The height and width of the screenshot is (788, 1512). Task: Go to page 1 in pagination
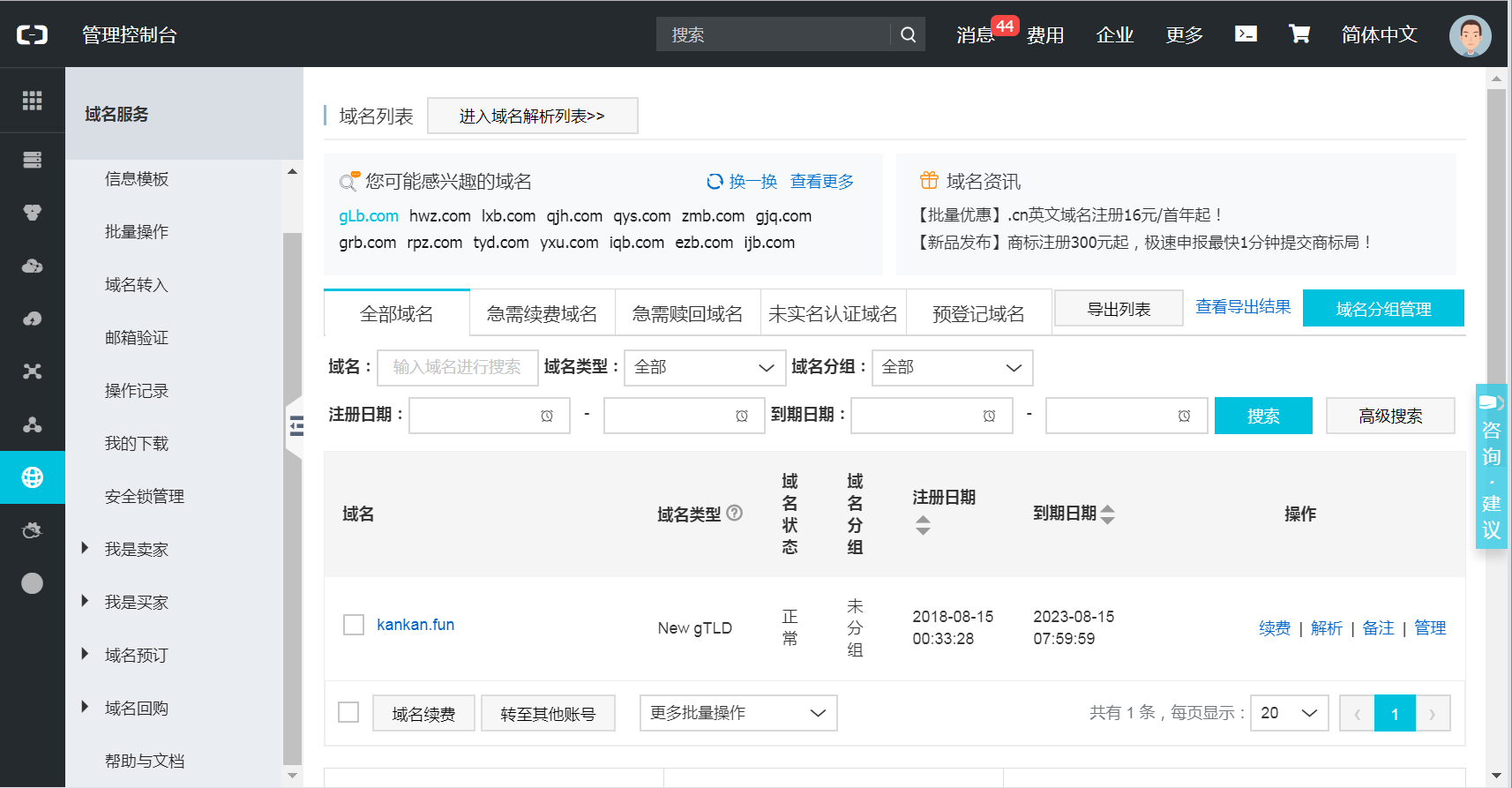tap(1395, 713)
